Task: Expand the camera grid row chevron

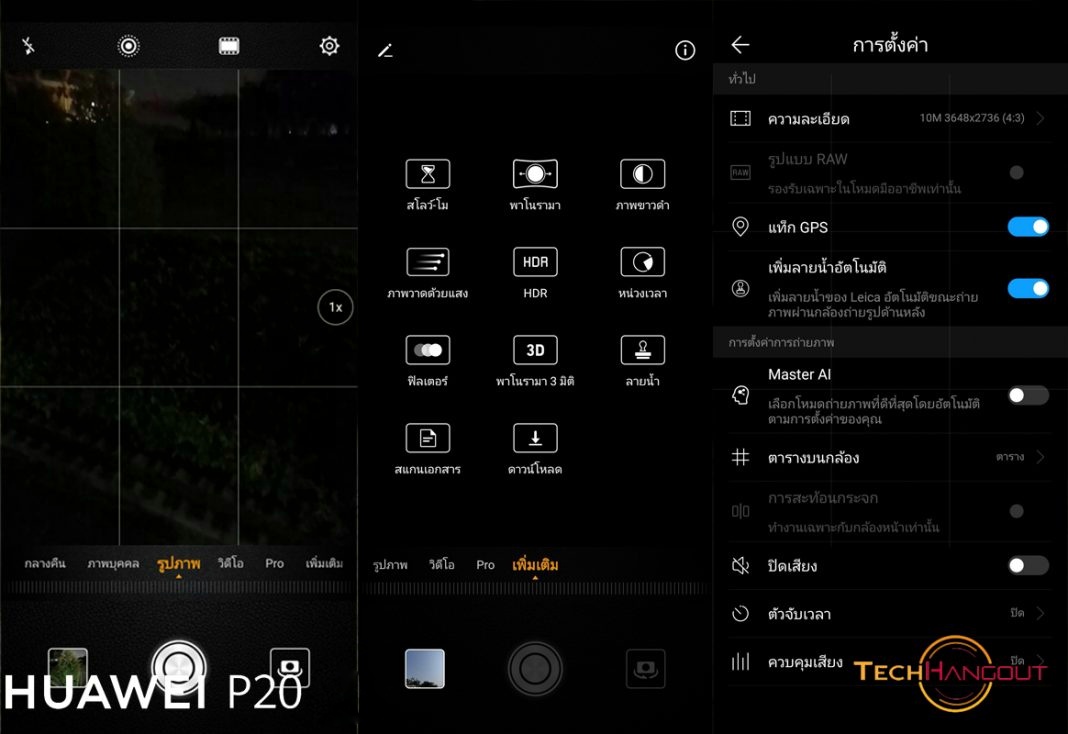Action: [x=1040, y=456]
